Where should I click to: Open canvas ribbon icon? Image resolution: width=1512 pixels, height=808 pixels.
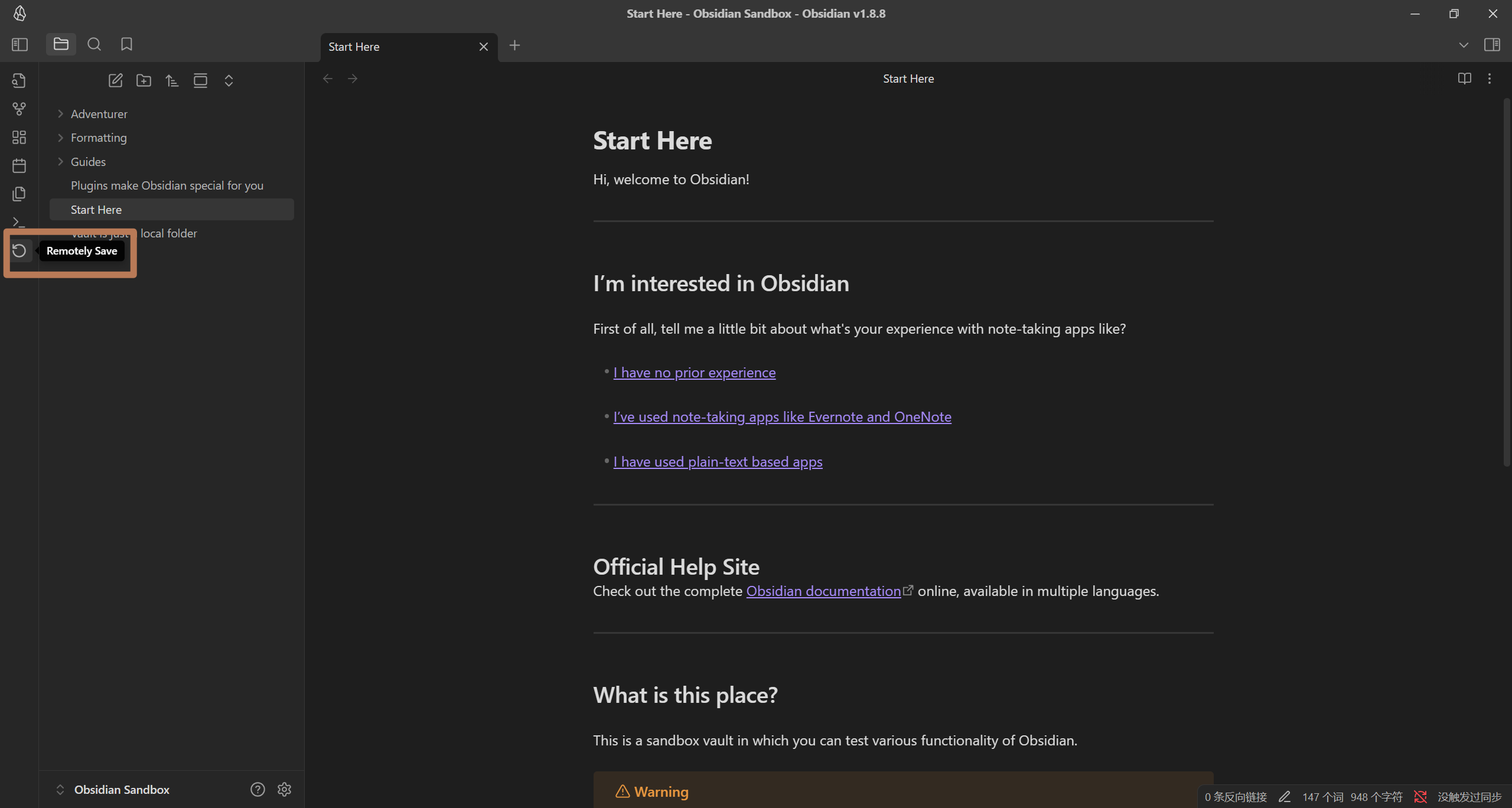click(19, 137)
